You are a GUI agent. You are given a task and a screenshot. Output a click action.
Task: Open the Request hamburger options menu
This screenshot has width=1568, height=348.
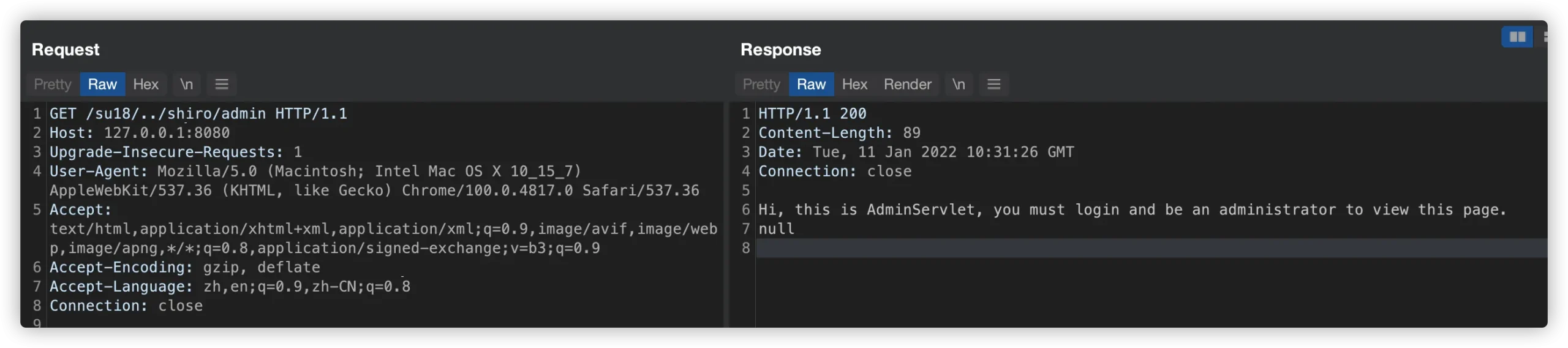222,85
